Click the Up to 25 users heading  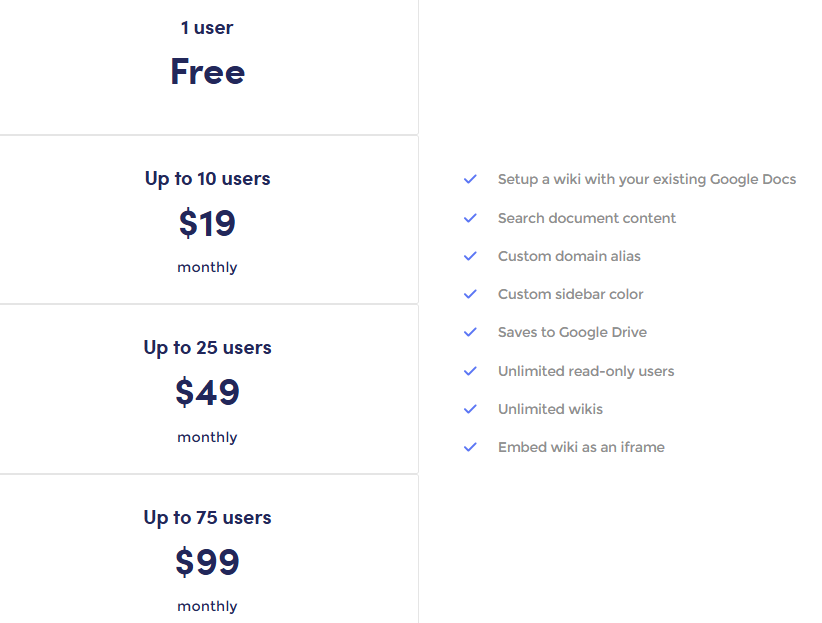click(208, 348)
